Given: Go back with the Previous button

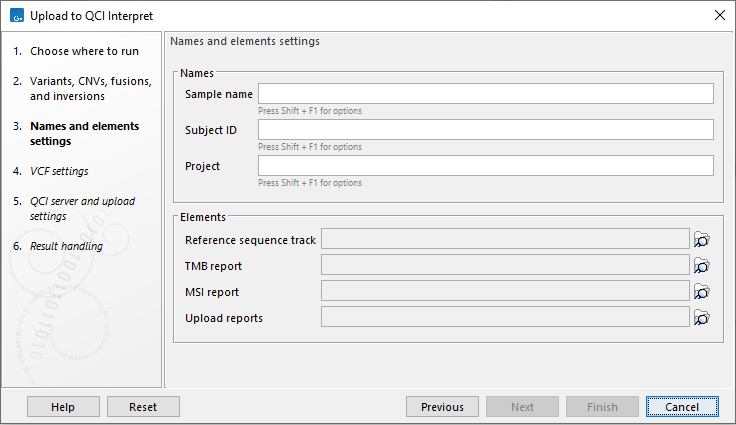Looking at the screenshot, I should (442, 407).
